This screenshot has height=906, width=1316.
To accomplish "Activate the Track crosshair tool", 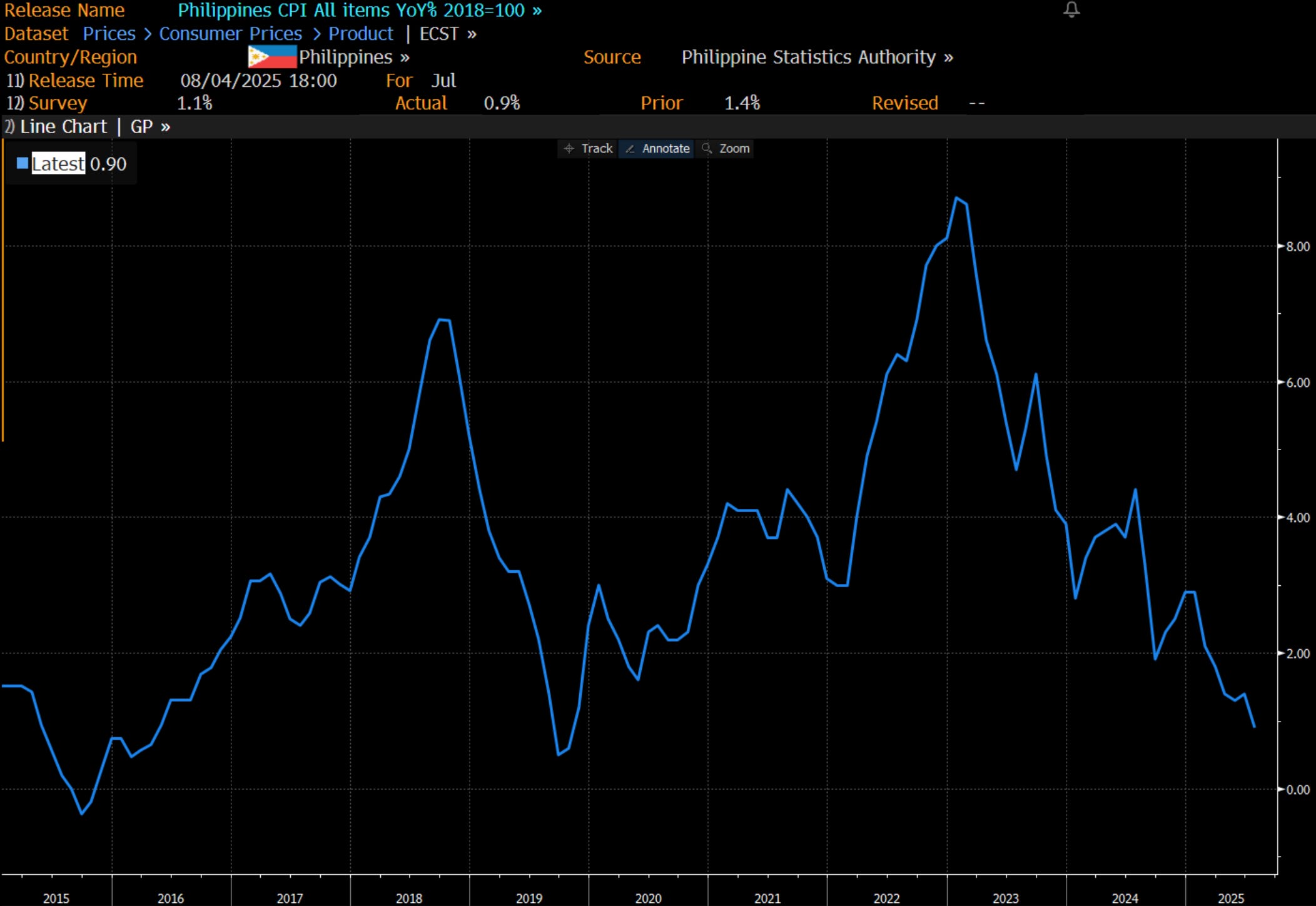I will click(x=588, y=149).
